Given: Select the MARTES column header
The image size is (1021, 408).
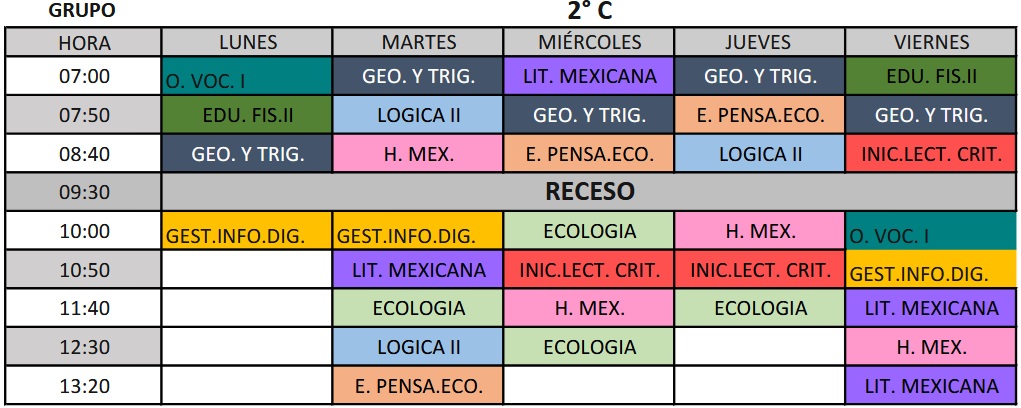Looking at the screenshot, I should pyautogui.click(x=418, y=42).
